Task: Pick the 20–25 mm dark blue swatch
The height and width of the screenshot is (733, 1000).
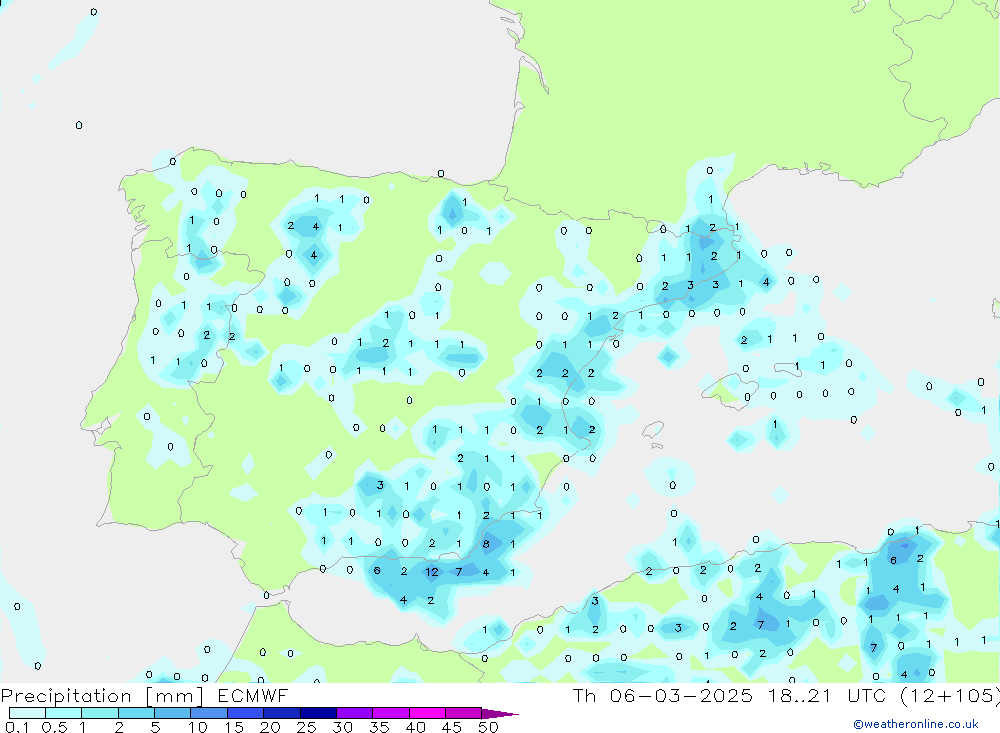Action: pos(282,713)
